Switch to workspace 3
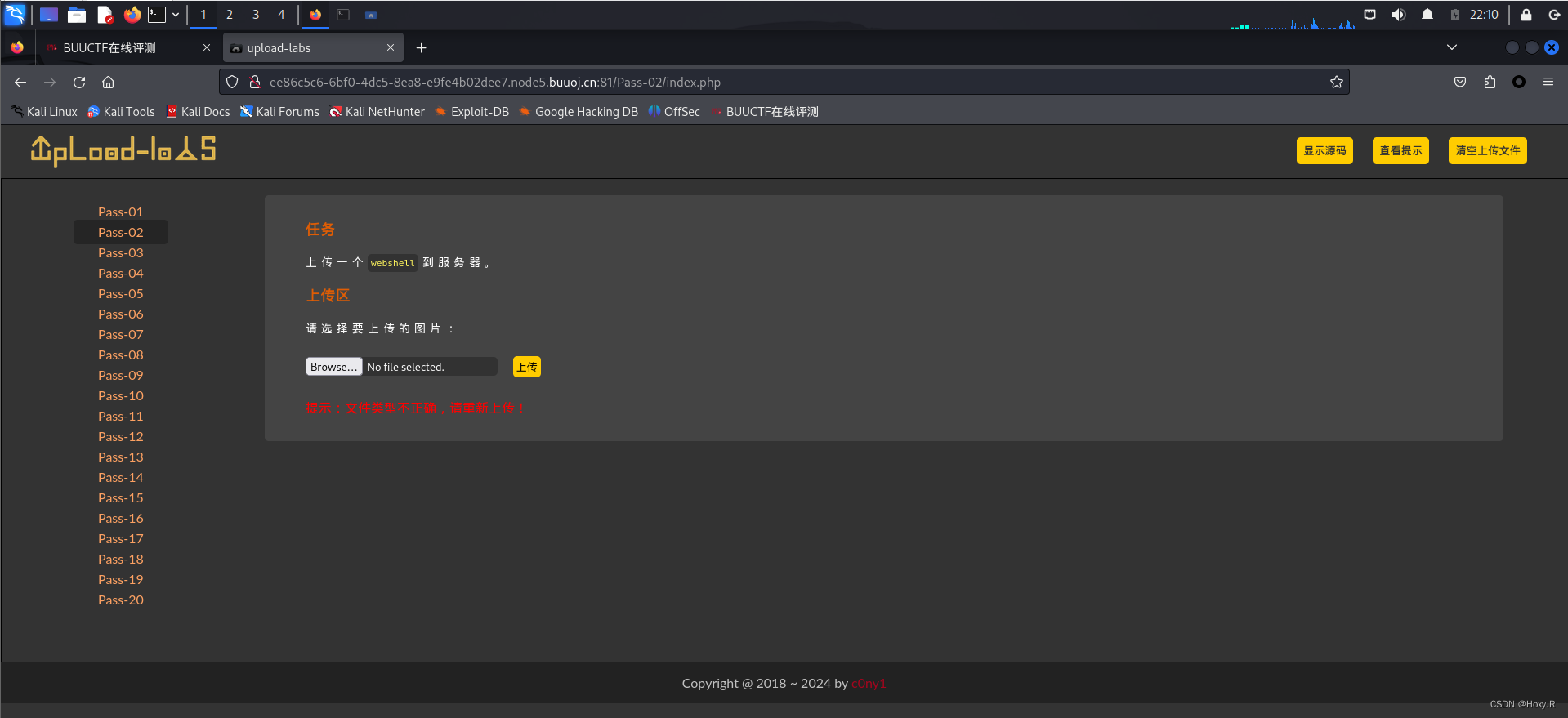 click(x=256, y=15)
